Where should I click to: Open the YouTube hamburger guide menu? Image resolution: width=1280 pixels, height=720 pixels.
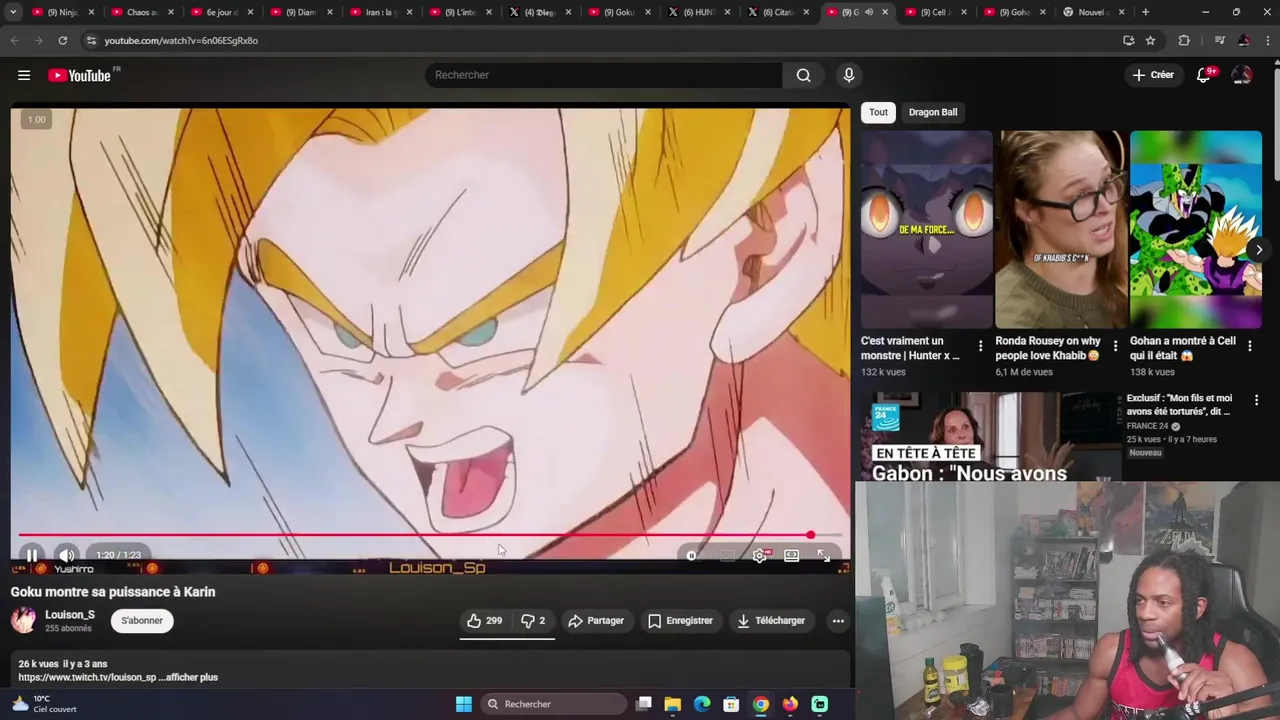click(x=24, y=75)
